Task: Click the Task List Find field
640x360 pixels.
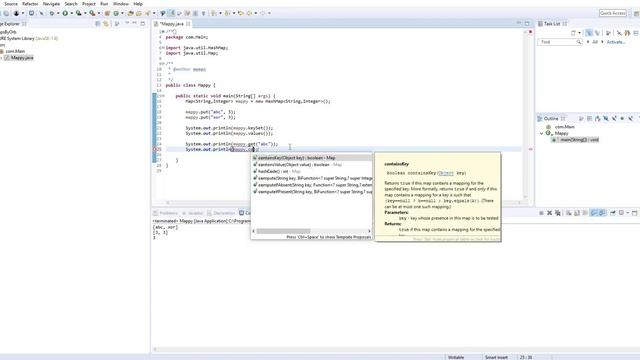Action: point(560,42)
